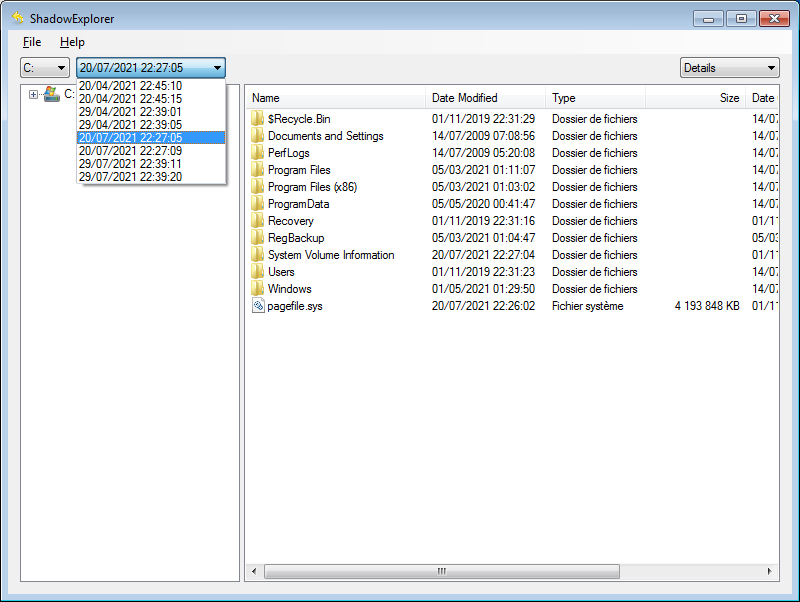The height and width of the screenshot is (602, 800).
Task: Click the ShadowExplorer title bar icon
Action: tap(18, 18)
